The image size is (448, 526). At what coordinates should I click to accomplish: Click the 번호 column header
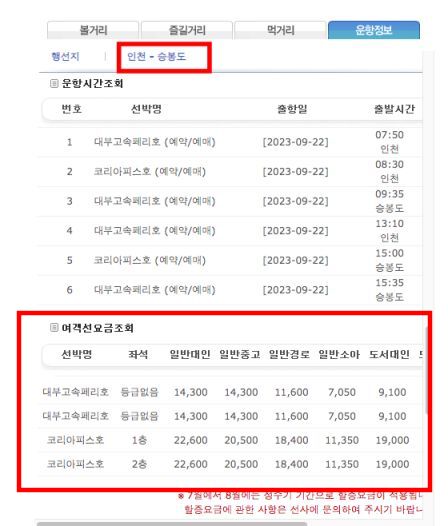[71, 109]
